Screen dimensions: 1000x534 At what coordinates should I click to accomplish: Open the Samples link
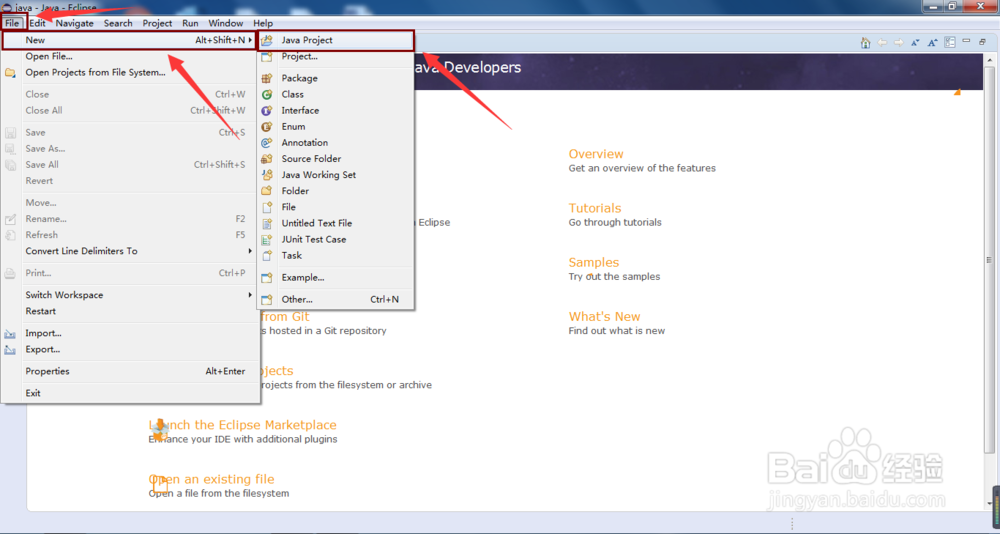click(x=594, y=262)
